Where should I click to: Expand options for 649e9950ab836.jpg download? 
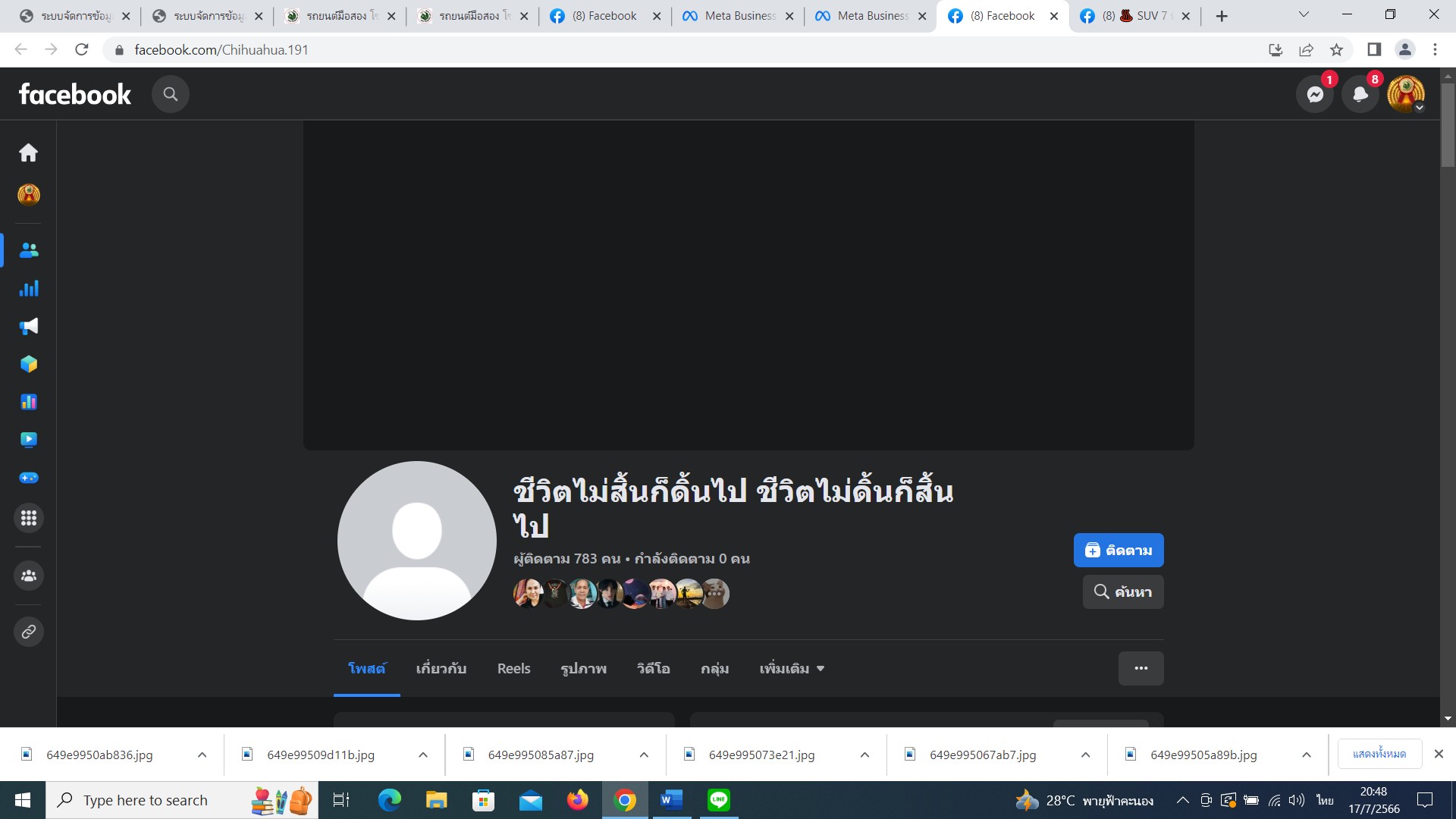coord(202,755)
